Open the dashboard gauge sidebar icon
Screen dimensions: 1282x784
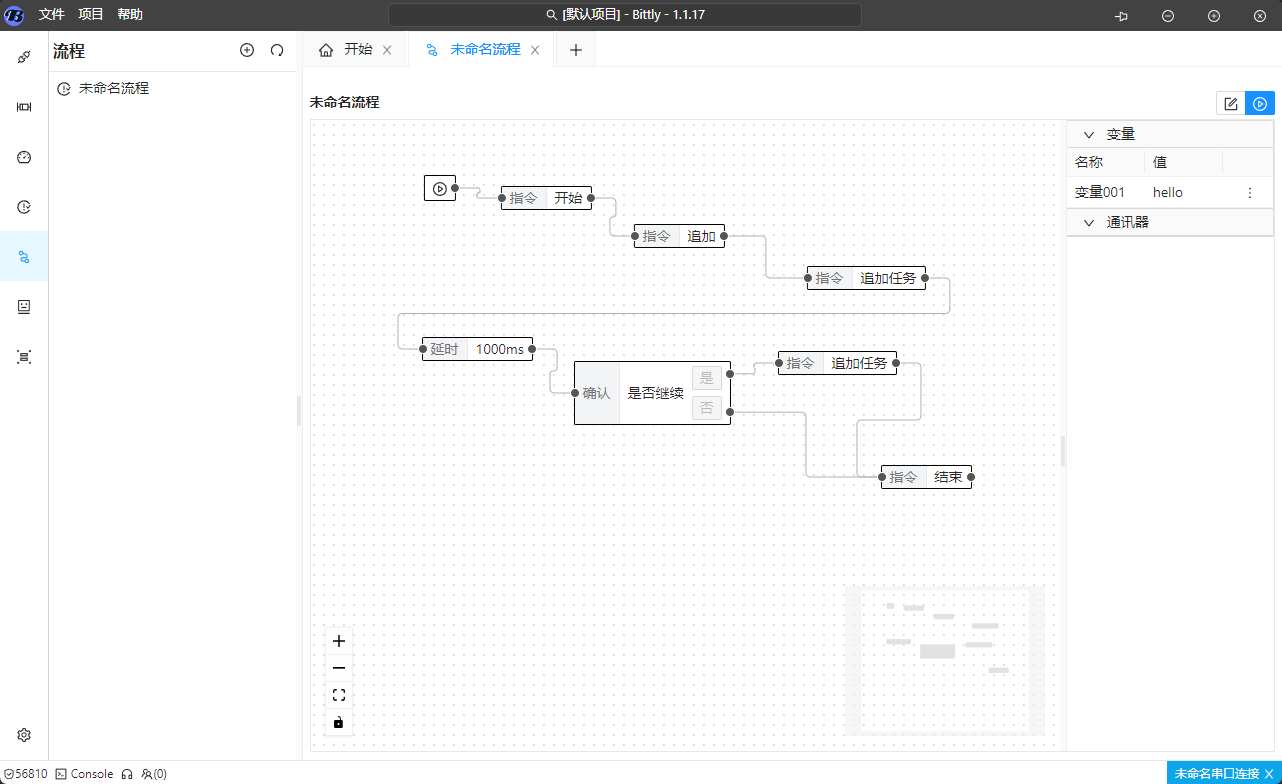pyautogui.click(x=24, y=157)
